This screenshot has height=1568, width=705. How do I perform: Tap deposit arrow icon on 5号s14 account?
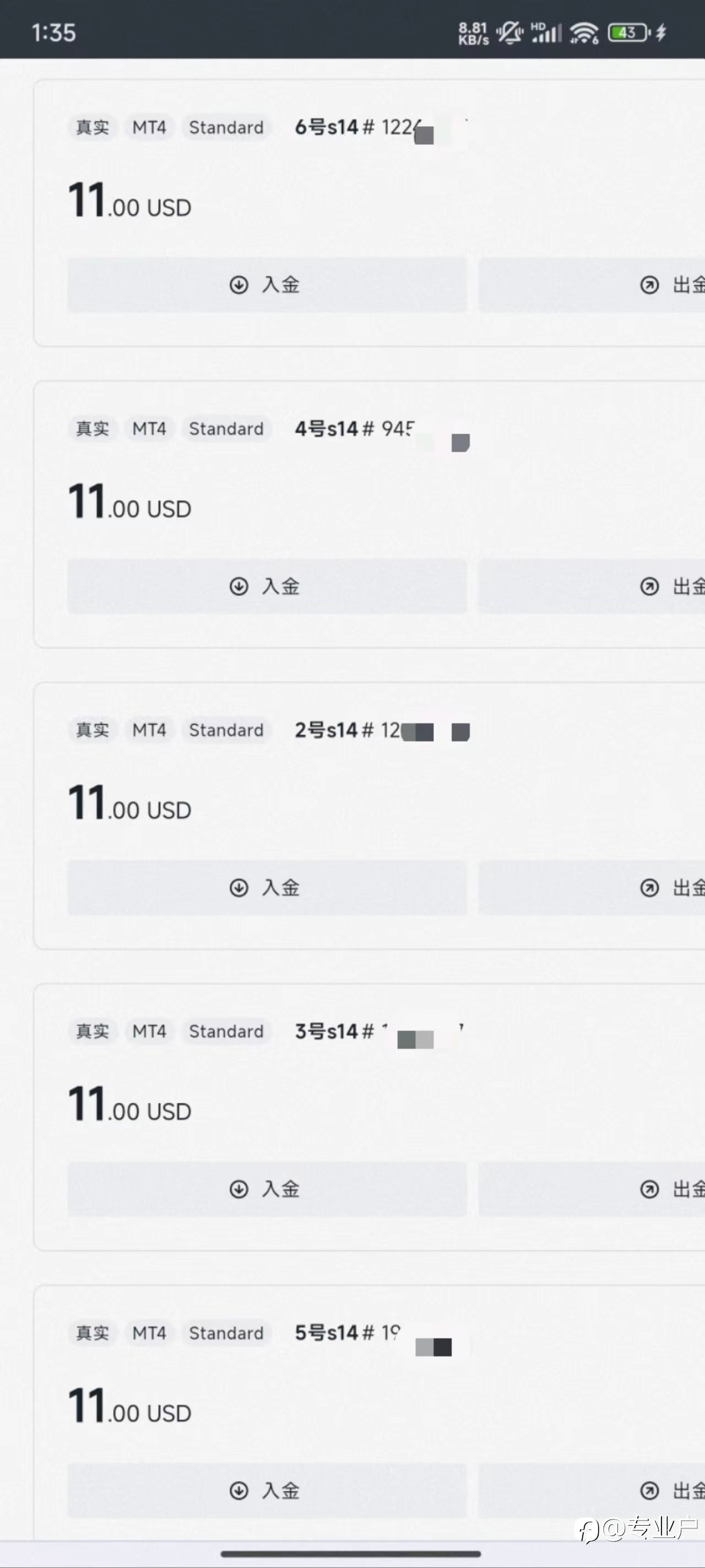238,1490
